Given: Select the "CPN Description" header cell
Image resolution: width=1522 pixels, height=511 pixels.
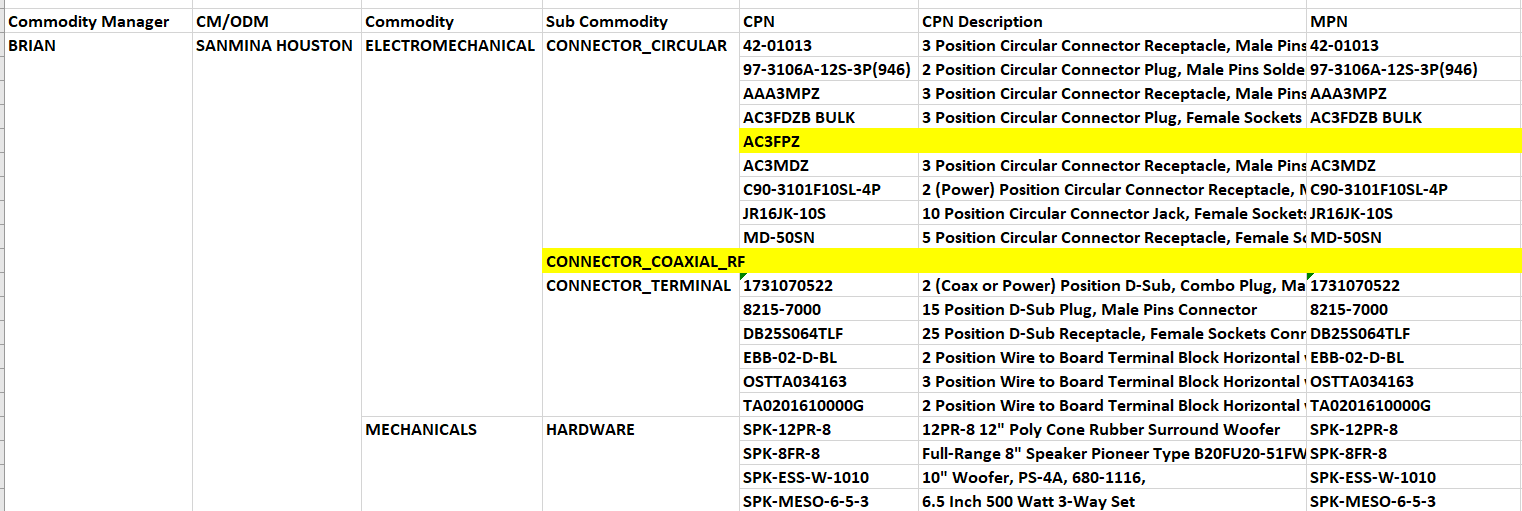Looking at the screenshot, I should tap(982, 22).
